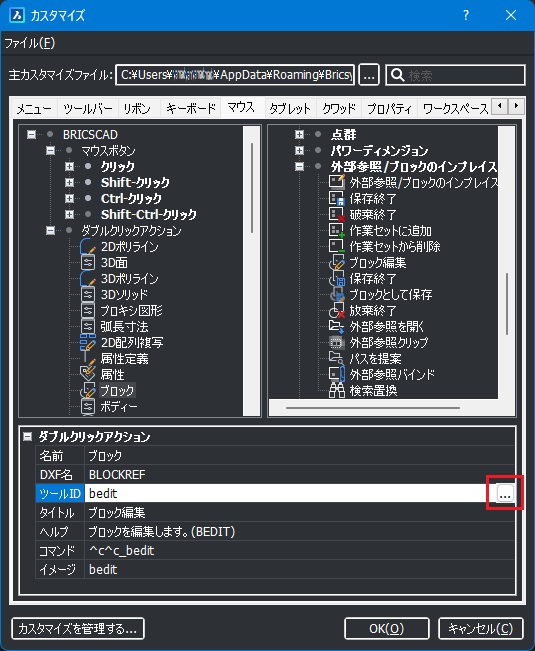Collapse the 外部参照/ブロックのインプレイス group
The width and height of the screenshot is (535, 651).
[x=299, y=166]
